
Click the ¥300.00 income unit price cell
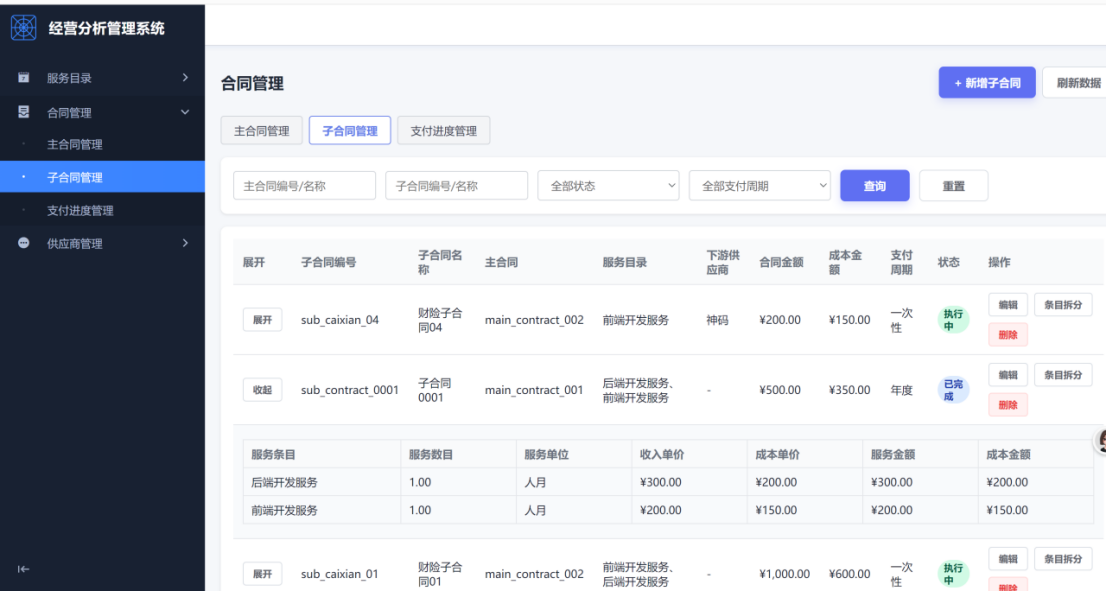click(x=660, y=482)
